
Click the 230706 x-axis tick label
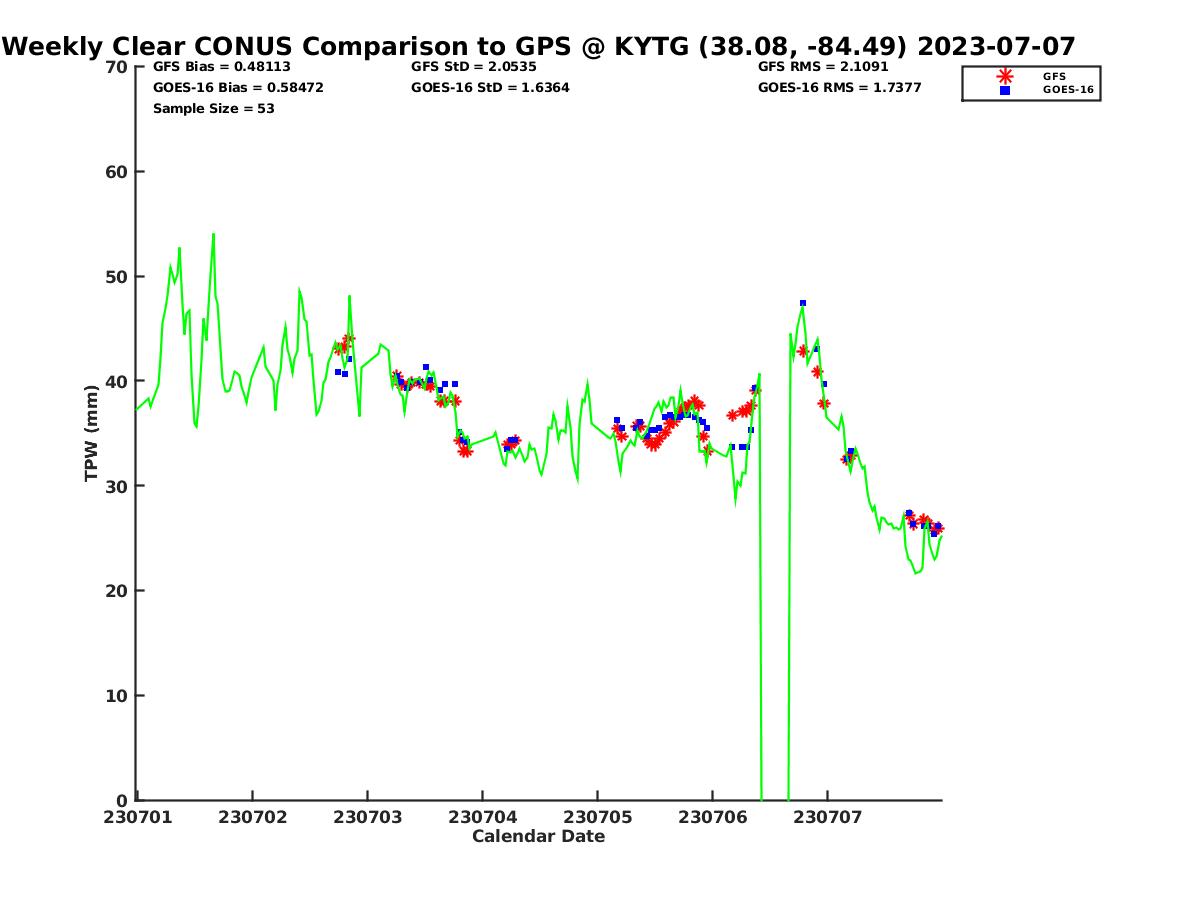pyautogui.click(x=712, y=817)
